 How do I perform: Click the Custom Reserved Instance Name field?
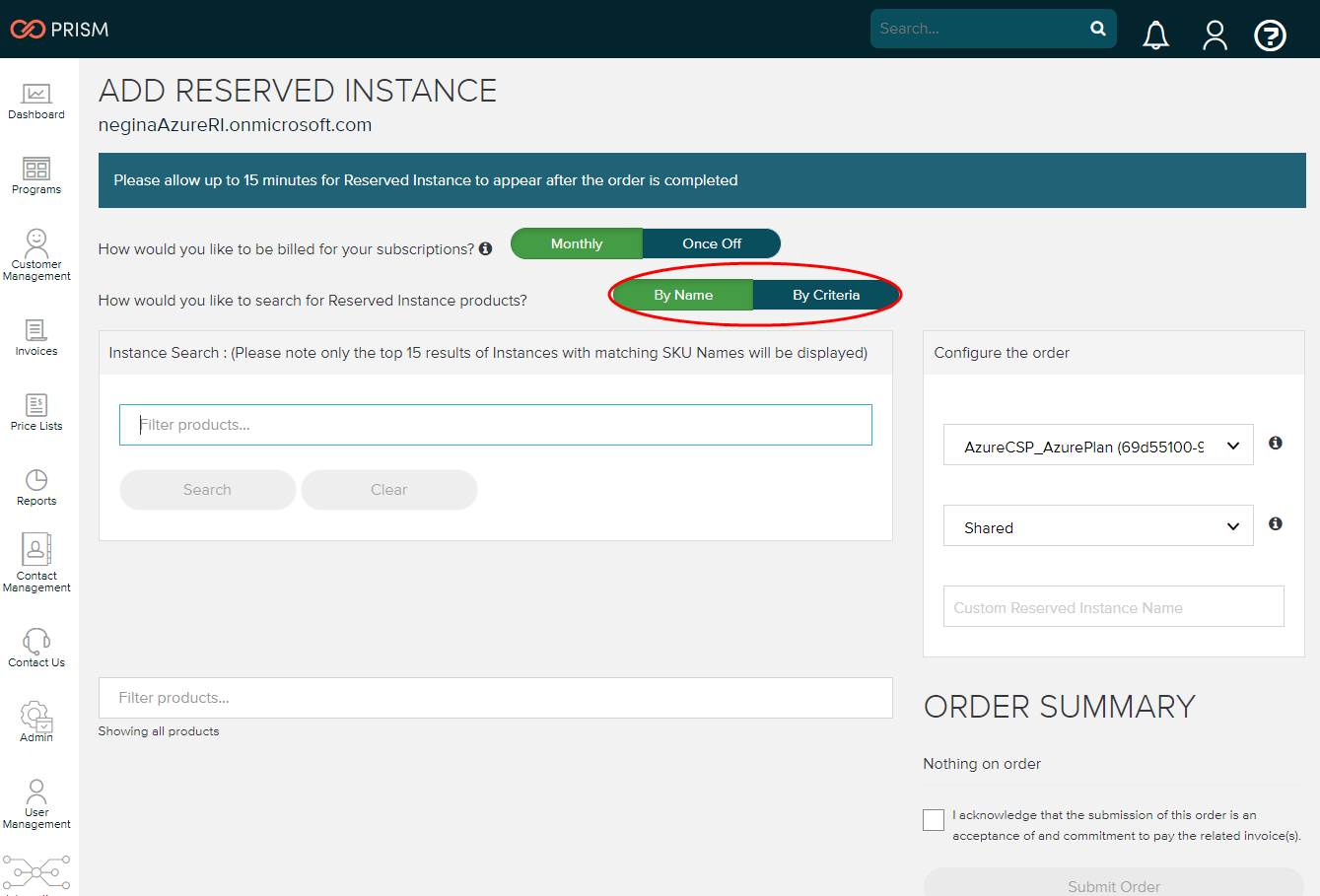coord(1113,607)
